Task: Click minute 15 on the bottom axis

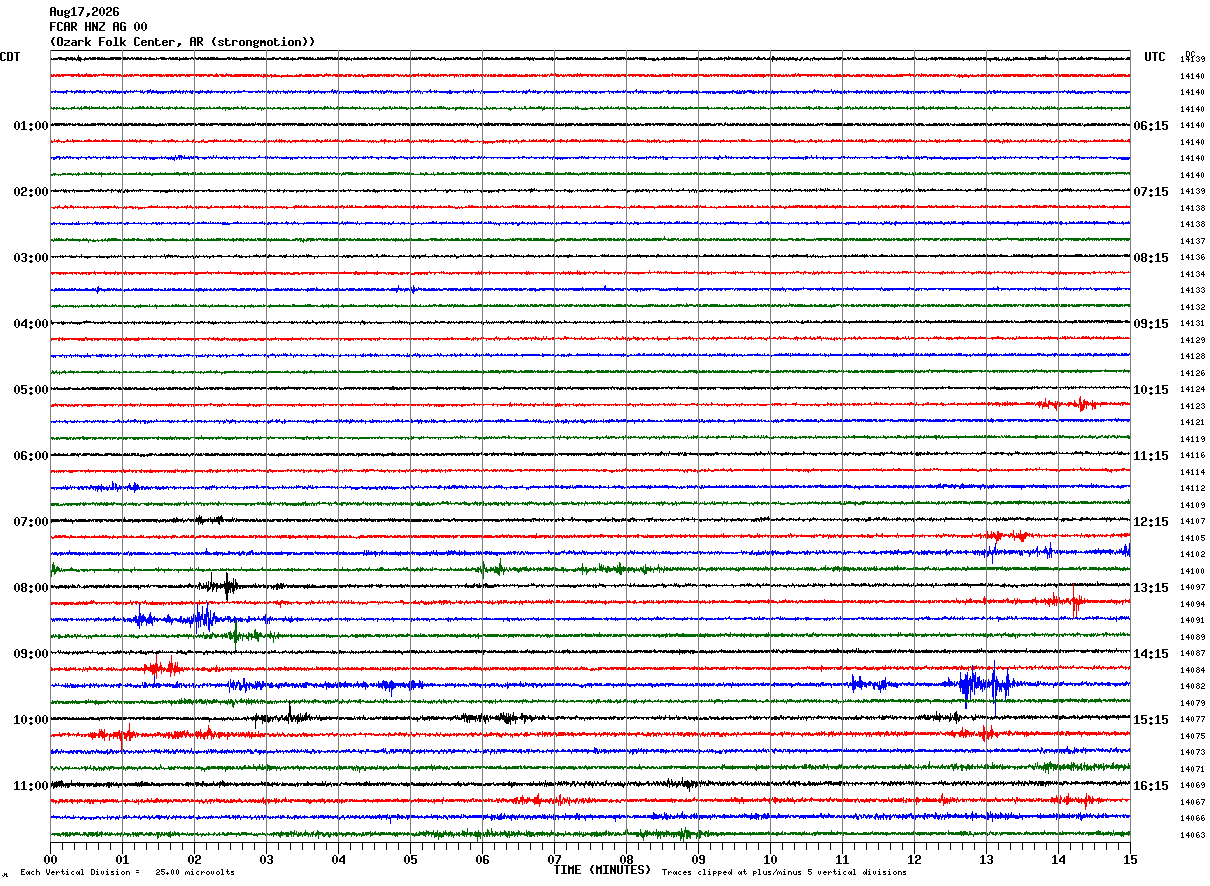Action: click(1130, 859)
